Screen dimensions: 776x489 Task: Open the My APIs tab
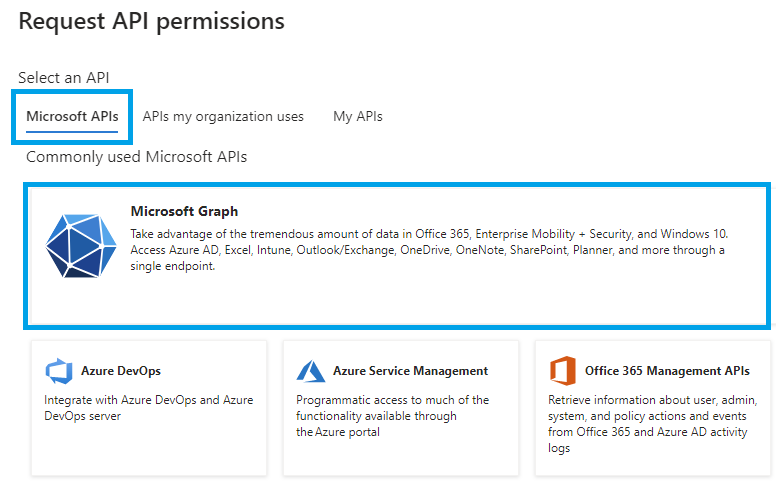(x=358, y=116)
